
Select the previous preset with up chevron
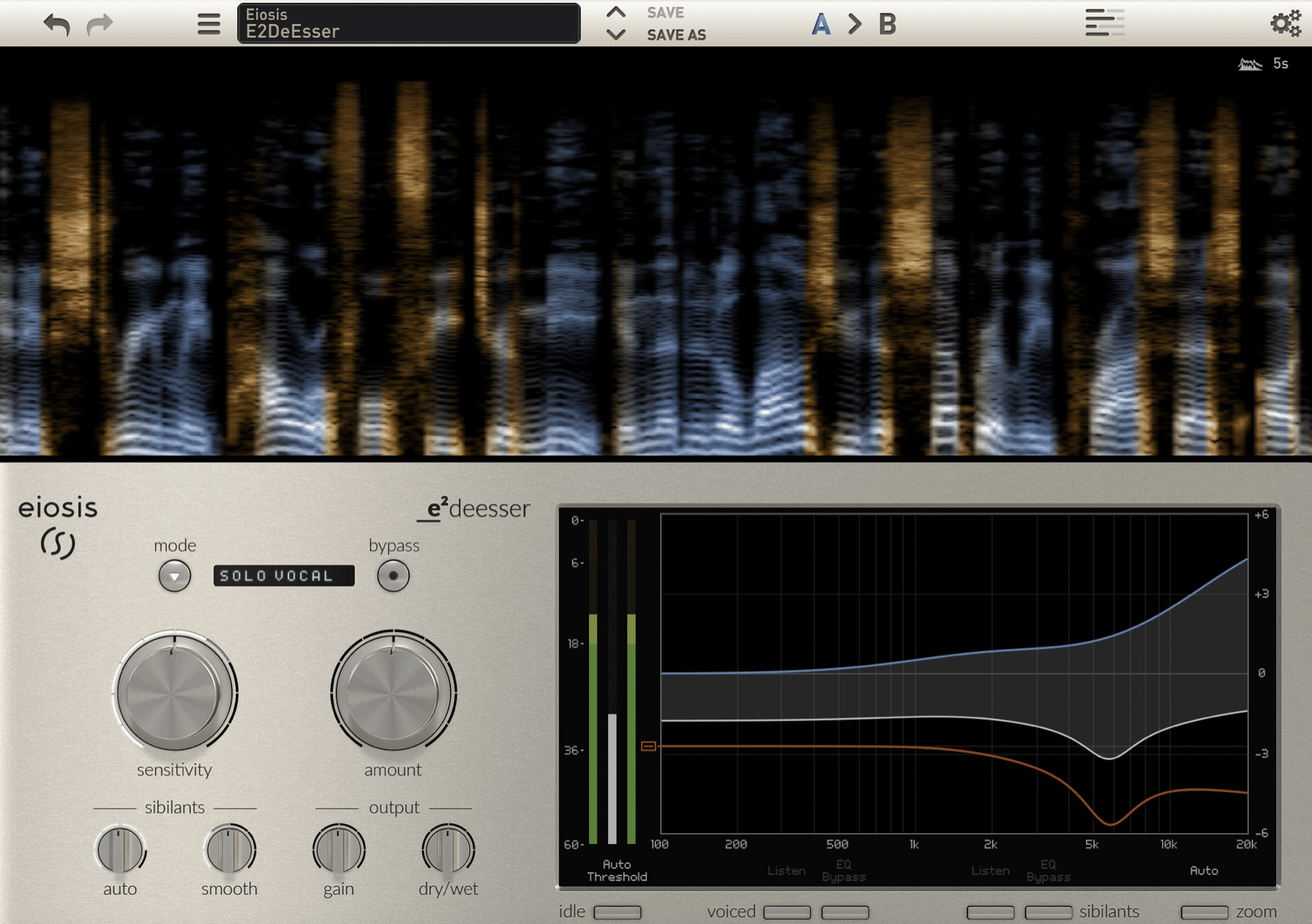[616, 12]
